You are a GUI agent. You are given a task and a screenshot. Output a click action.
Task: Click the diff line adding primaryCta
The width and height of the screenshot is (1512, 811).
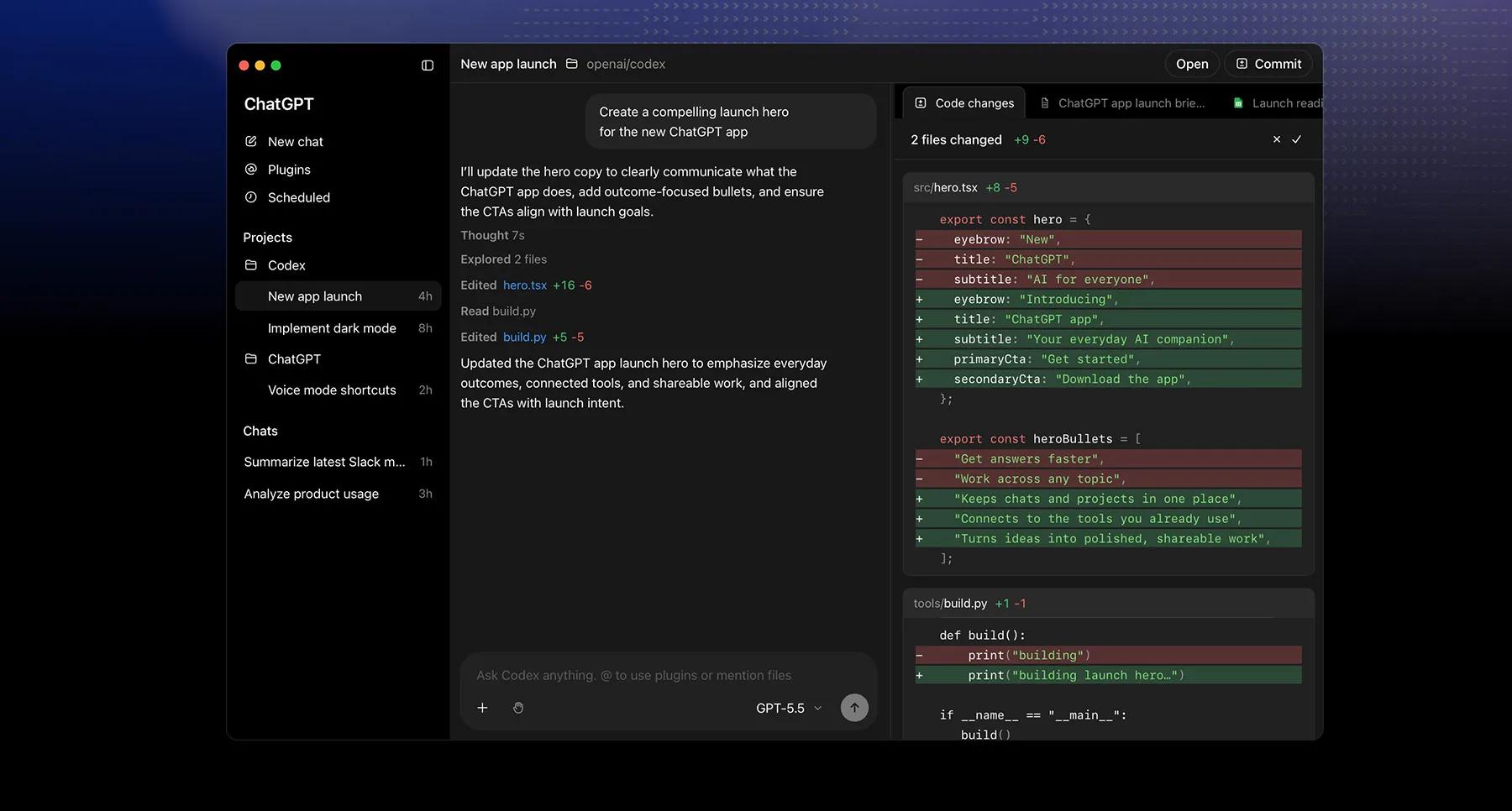[x=1108, y=359]
